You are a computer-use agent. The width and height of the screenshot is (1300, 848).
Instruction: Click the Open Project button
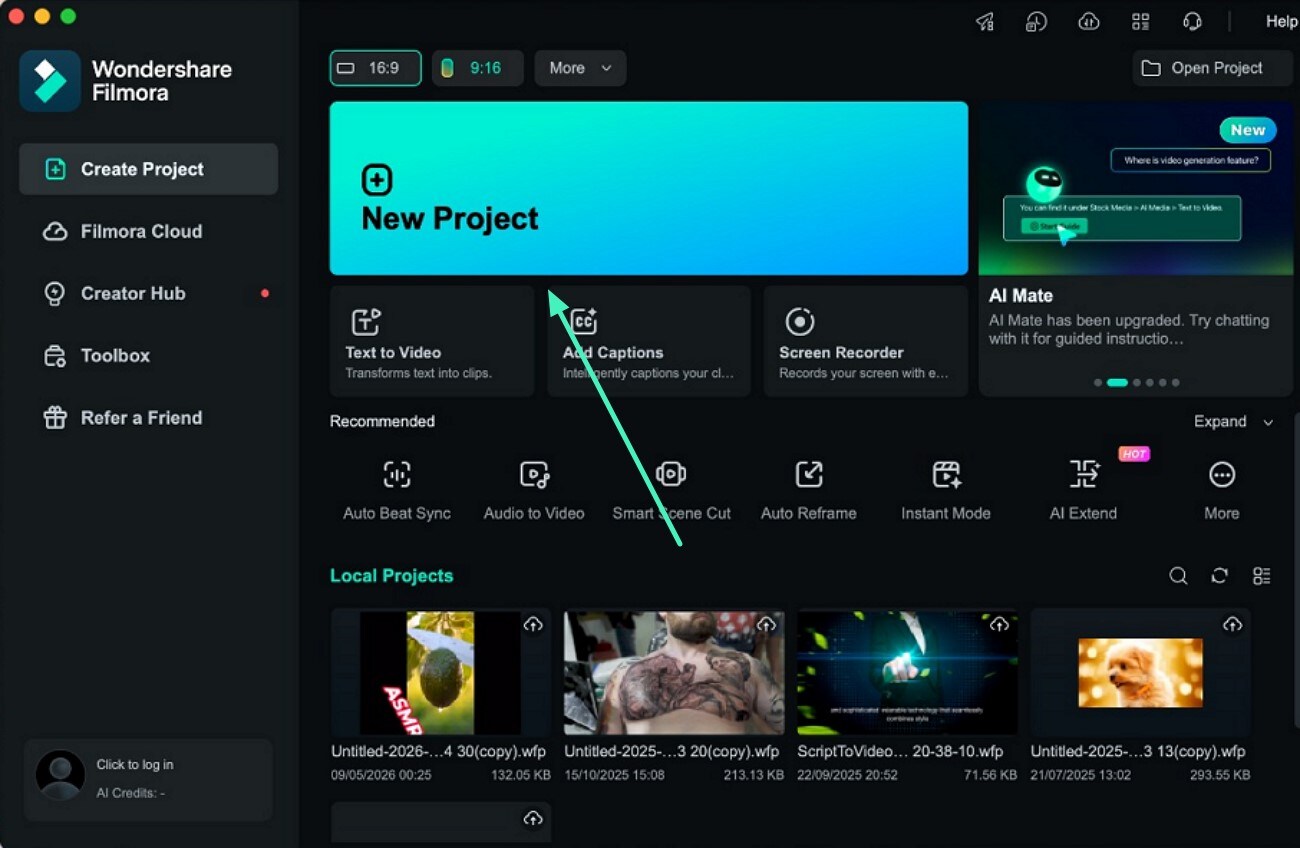[1212, 68]
